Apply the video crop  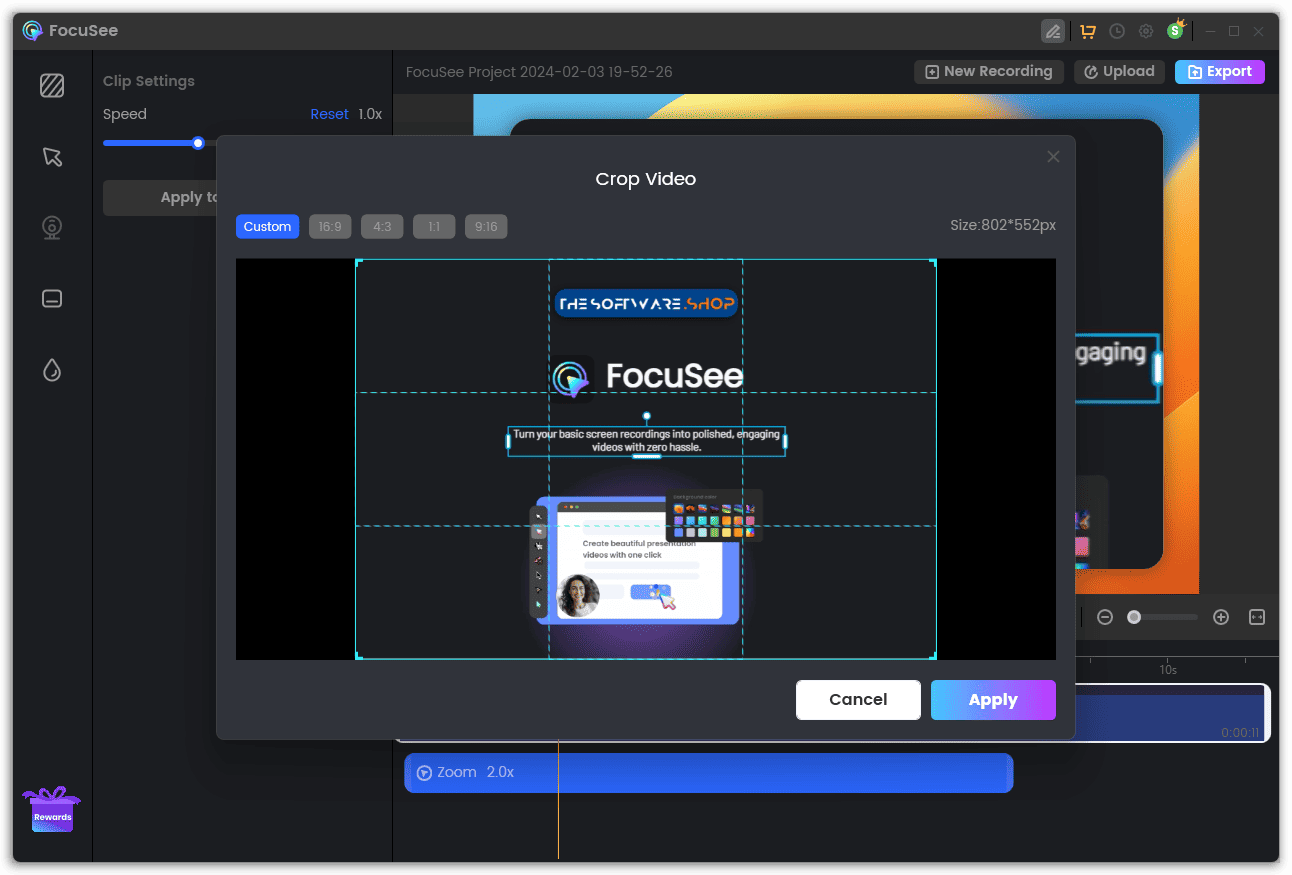point(993,700)
